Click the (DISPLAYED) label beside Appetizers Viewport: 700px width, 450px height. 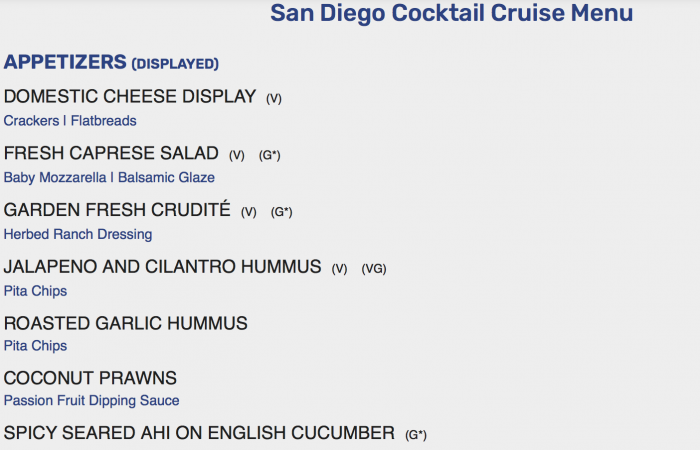[175, 64]
